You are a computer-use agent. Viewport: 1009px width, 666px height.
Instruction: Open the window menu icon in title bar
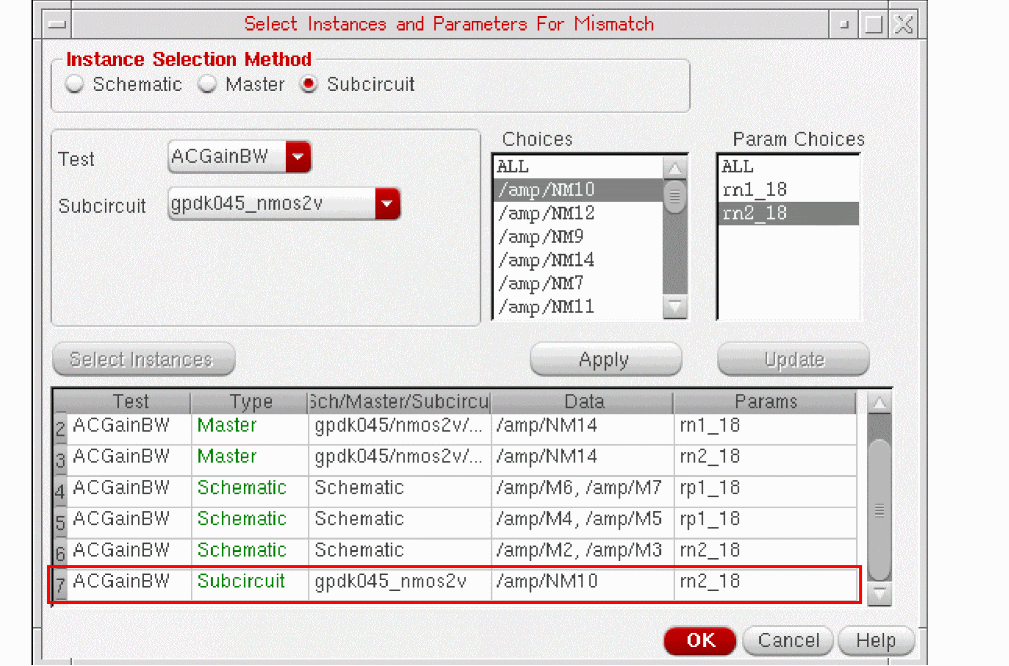(59, 24)
